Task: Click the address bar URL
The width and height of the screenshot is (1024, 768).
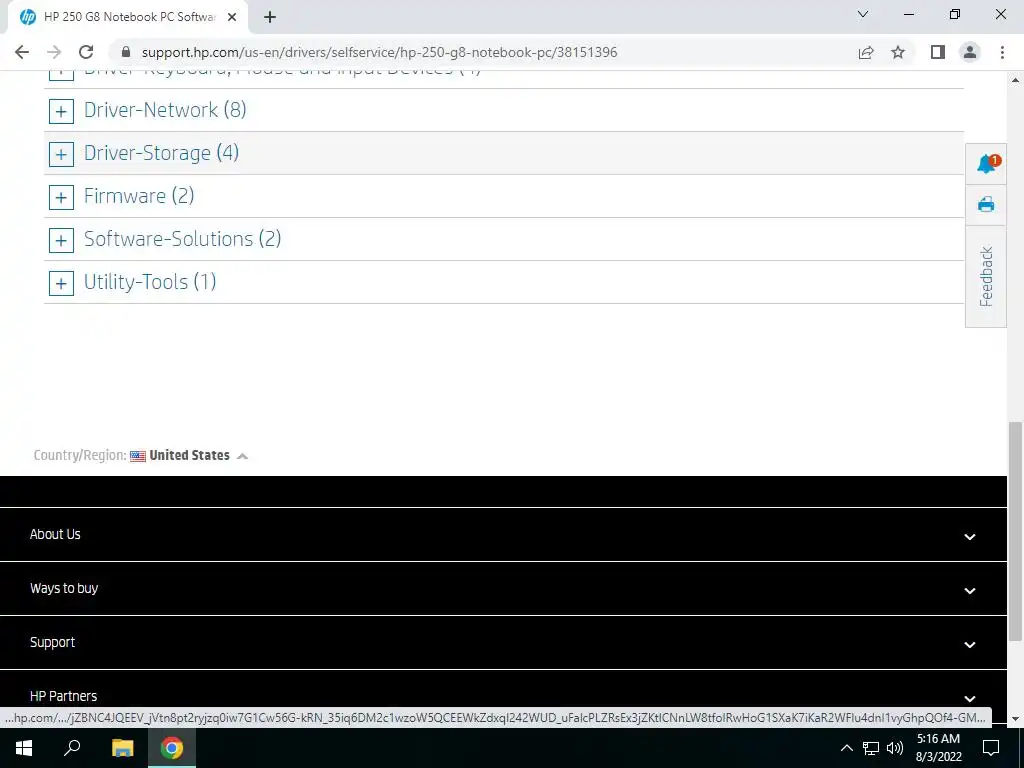Action: point(379,52)
